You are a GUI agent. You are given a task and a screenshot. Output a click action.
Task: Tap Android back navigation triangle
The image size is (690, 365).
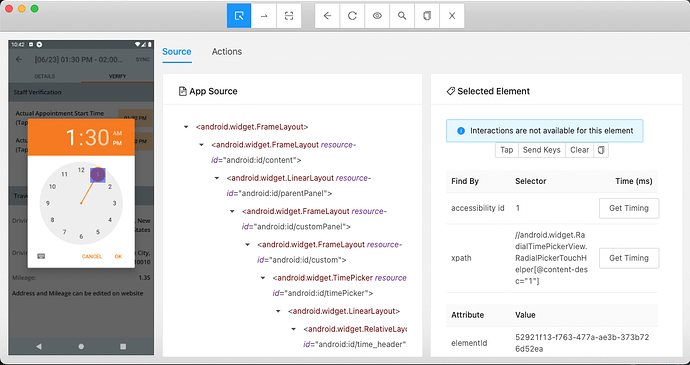click(39, 347)
